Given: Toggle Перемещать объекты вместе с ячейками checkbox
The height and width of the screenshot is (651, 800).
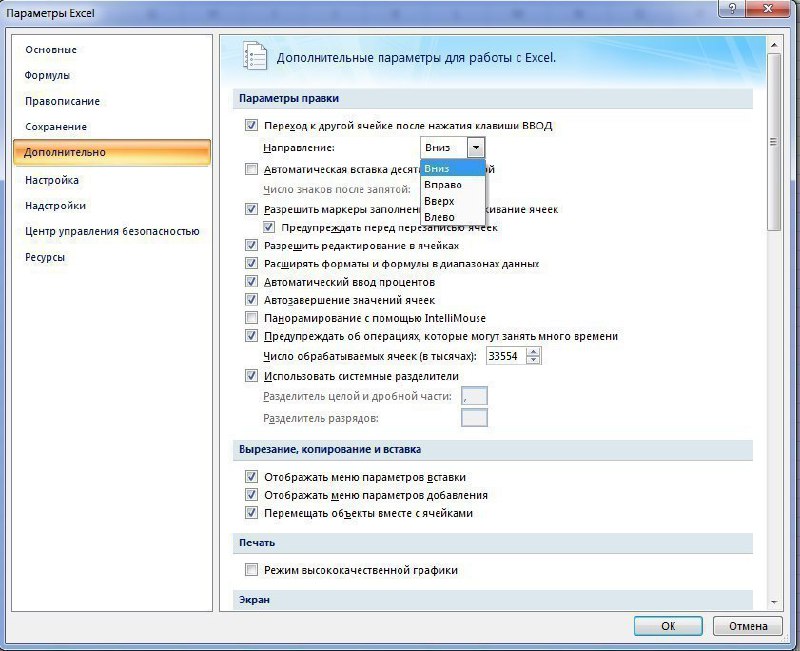Looking at the screenshot, I should [251, 513].
